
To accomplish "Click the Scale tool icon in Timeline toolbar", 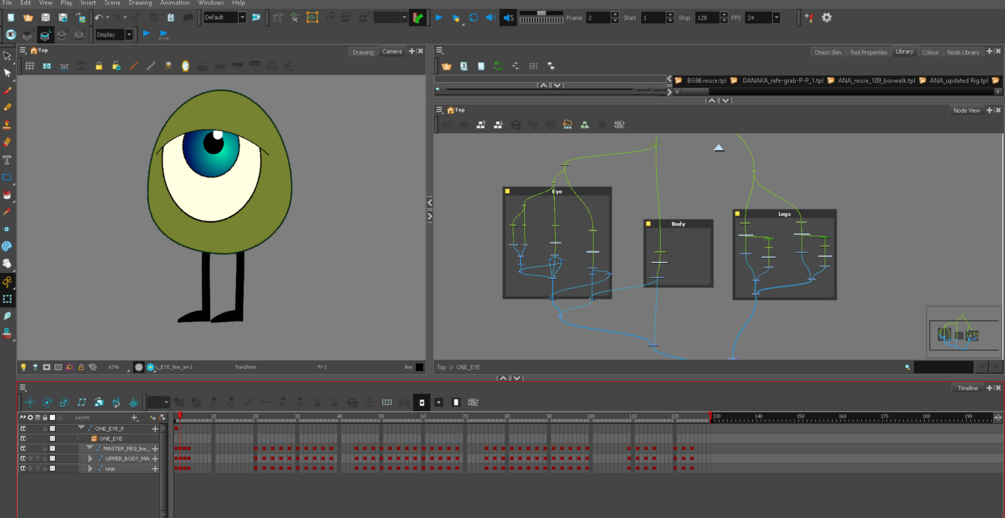I will pyautogui.click(x=65, y=402).
